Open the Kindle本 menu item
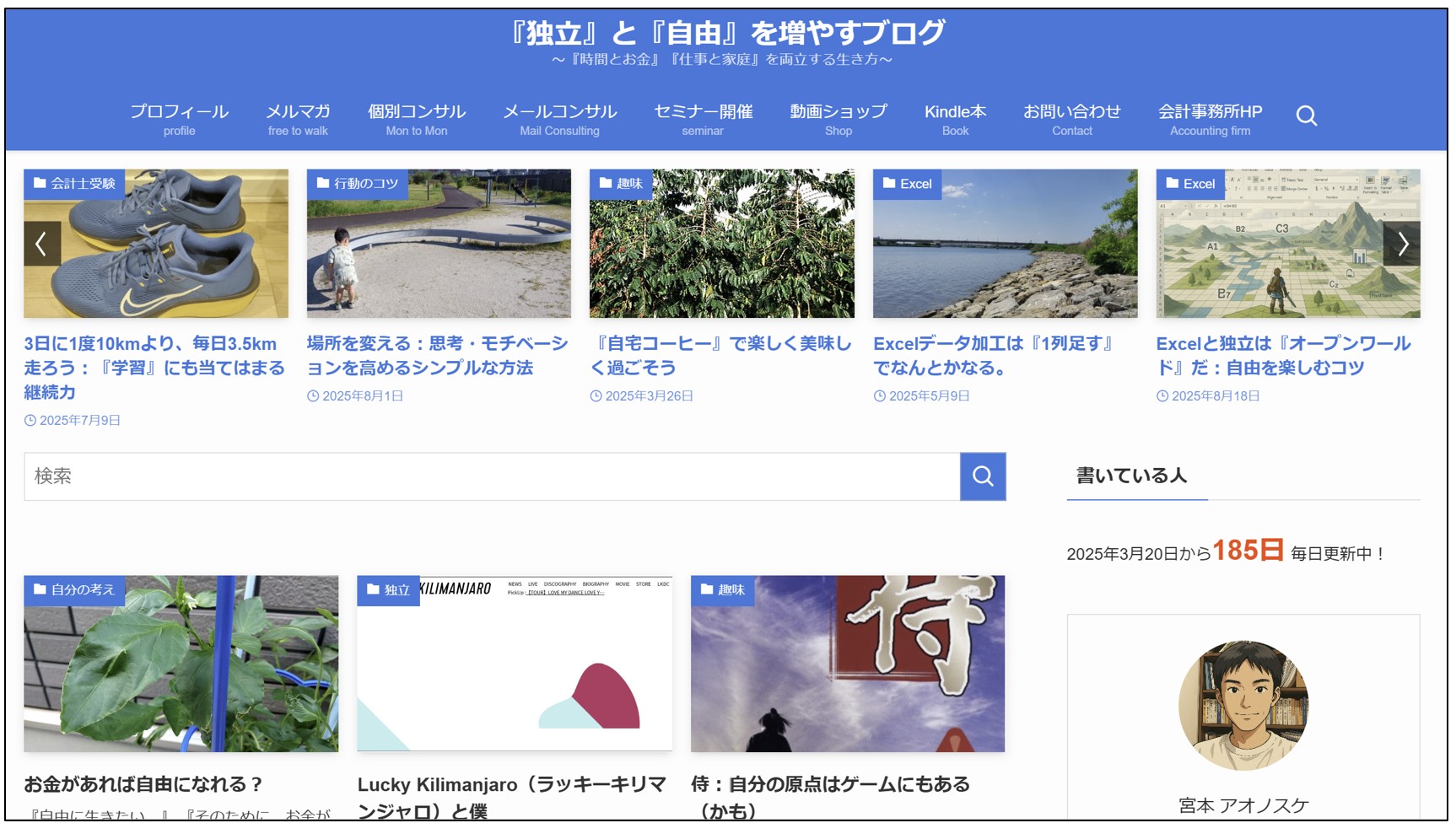The image size is (1456, 823). 955,120
